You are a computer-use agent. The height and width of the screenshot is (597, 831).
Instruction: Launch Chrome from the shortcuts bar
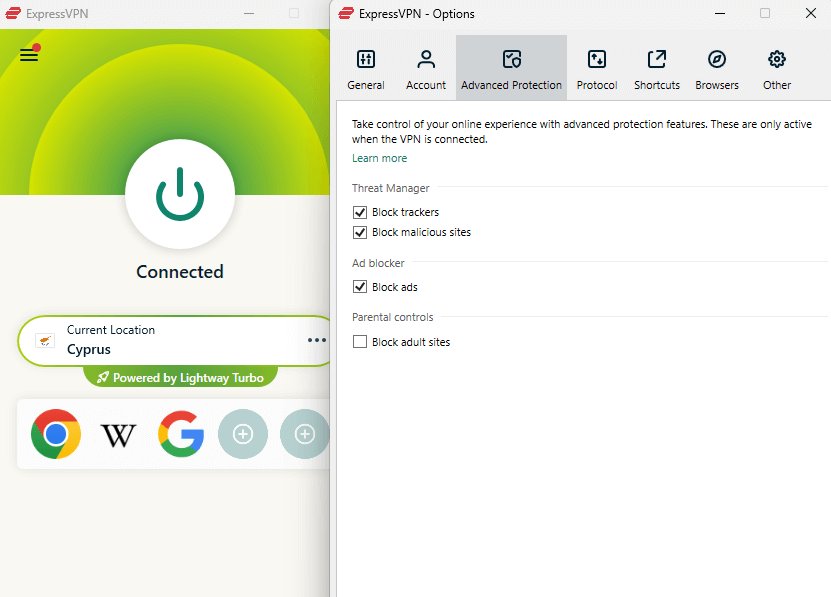pos(55,434)
